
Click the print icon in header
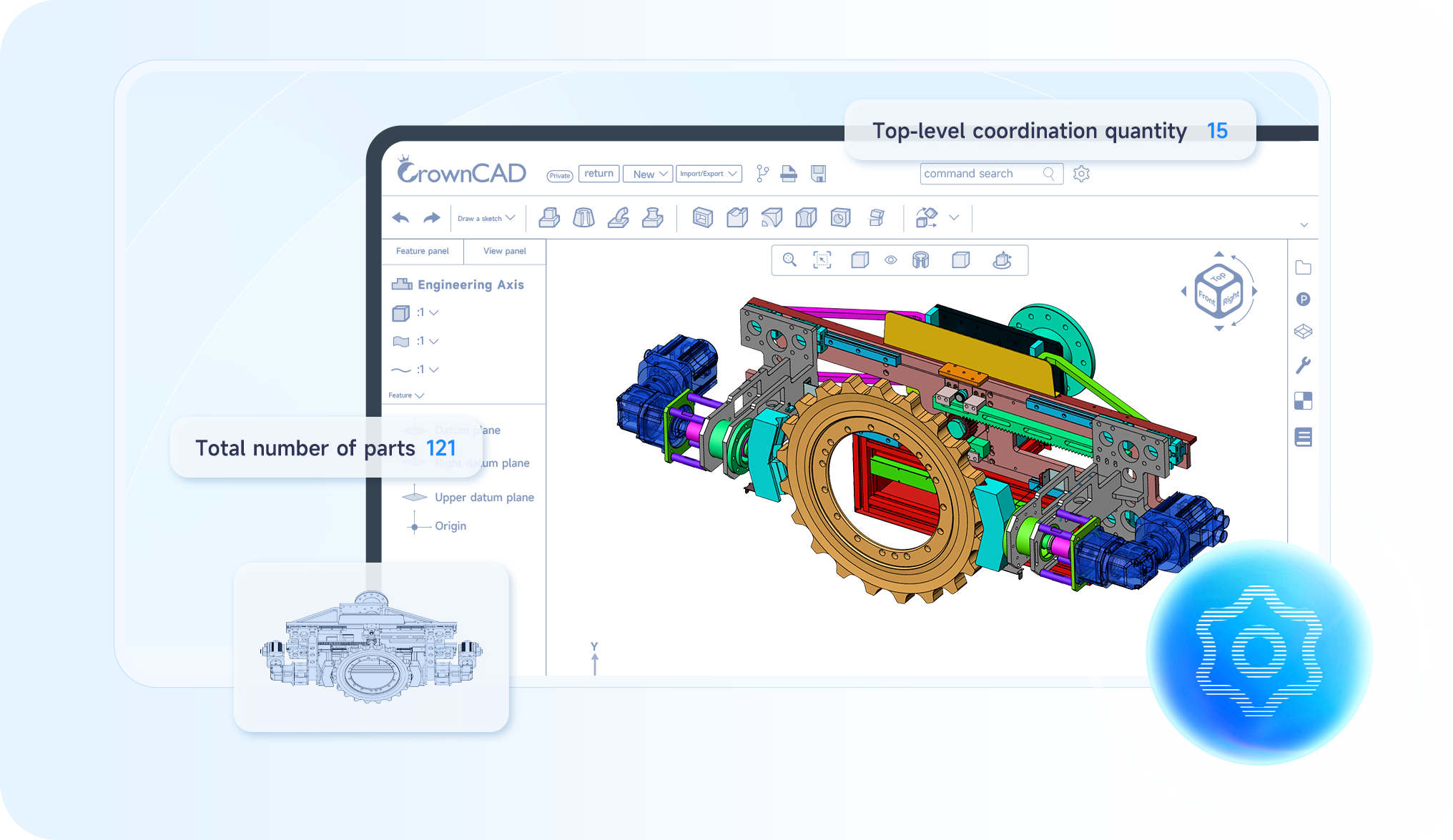pos(789,174)
